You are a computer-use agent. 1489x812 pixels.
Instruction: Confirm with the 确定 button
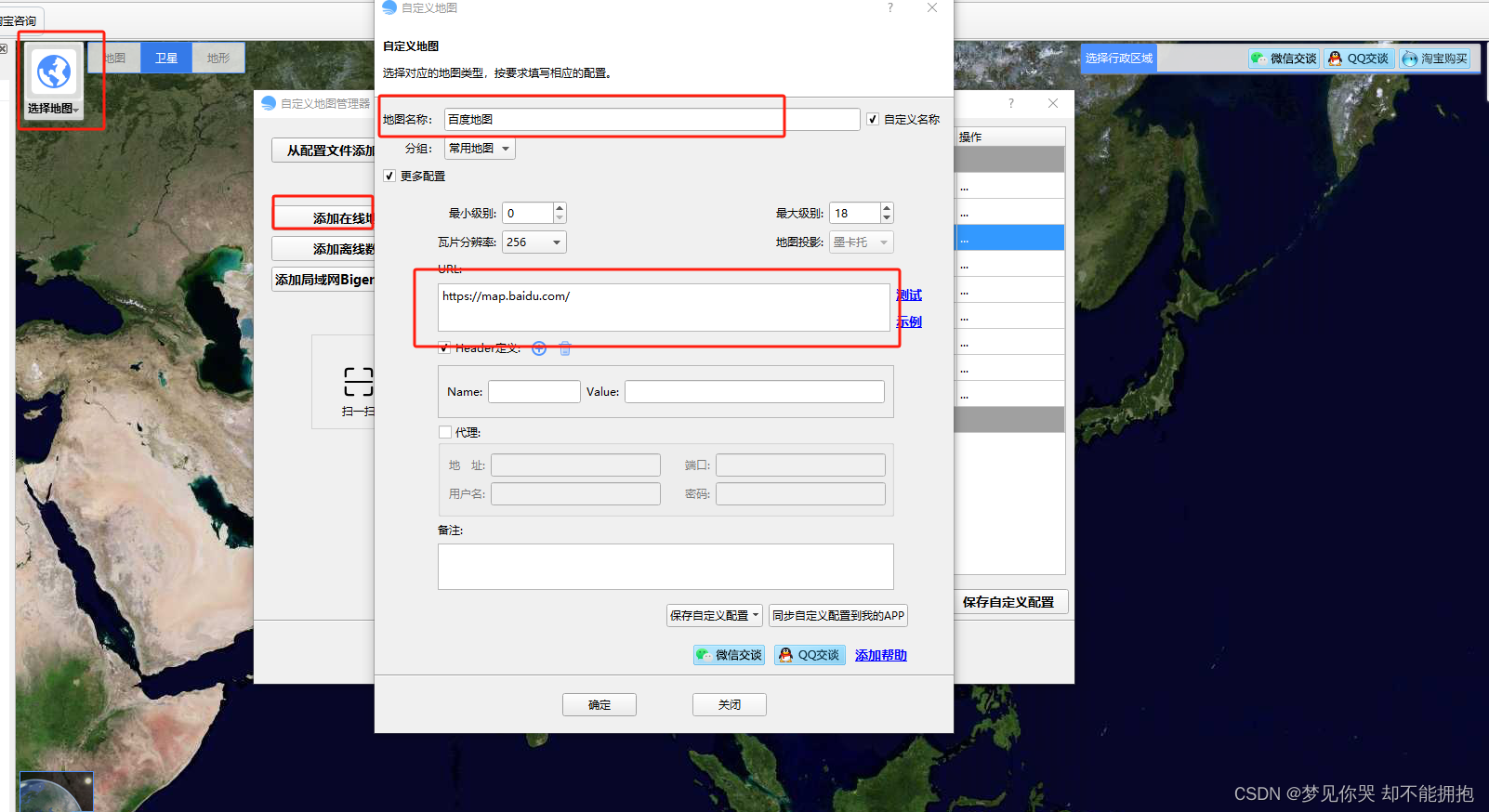(600, 705)
